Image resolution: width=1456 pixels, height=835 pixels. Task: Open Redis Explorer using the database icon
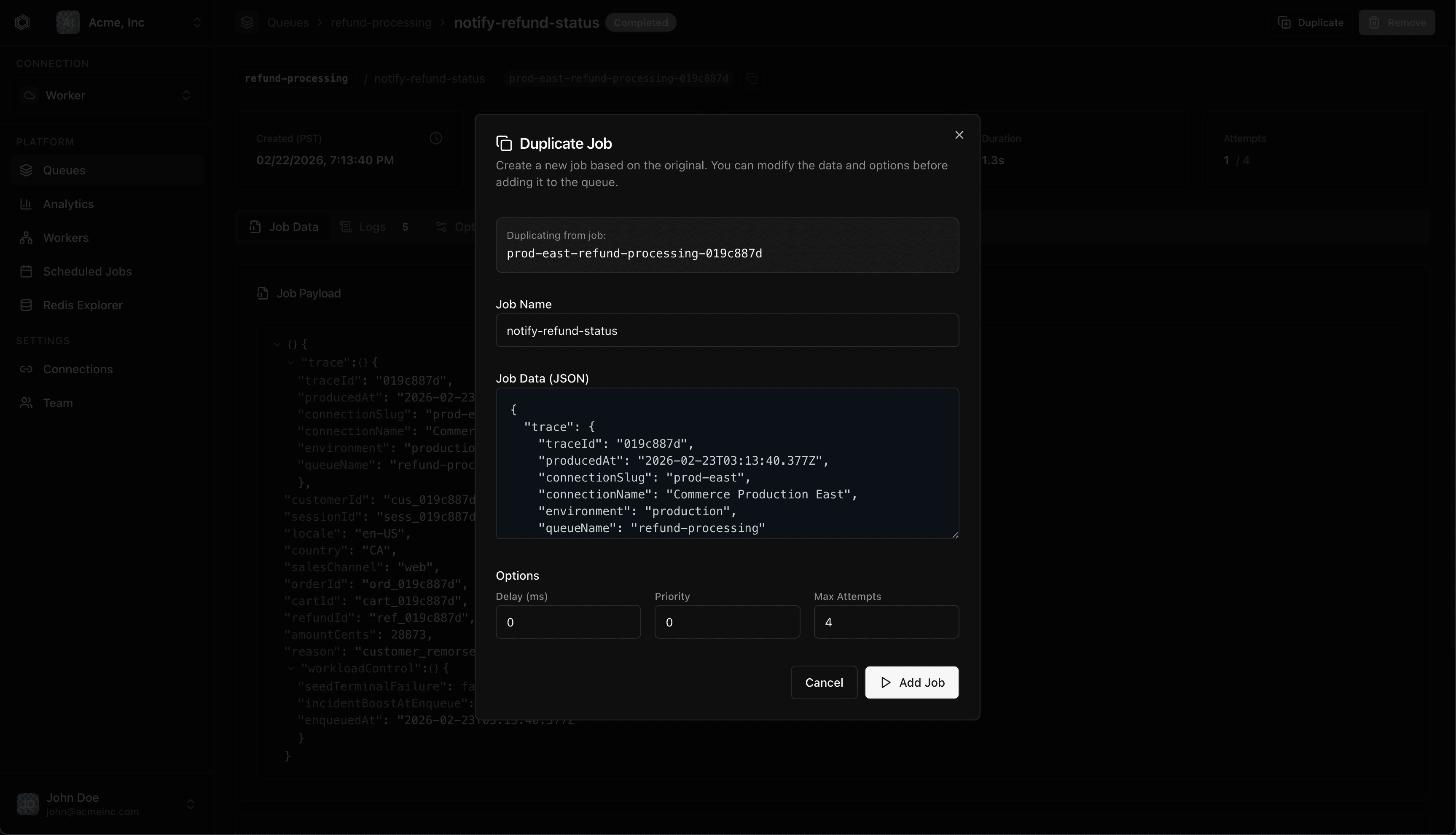point(26,305)
